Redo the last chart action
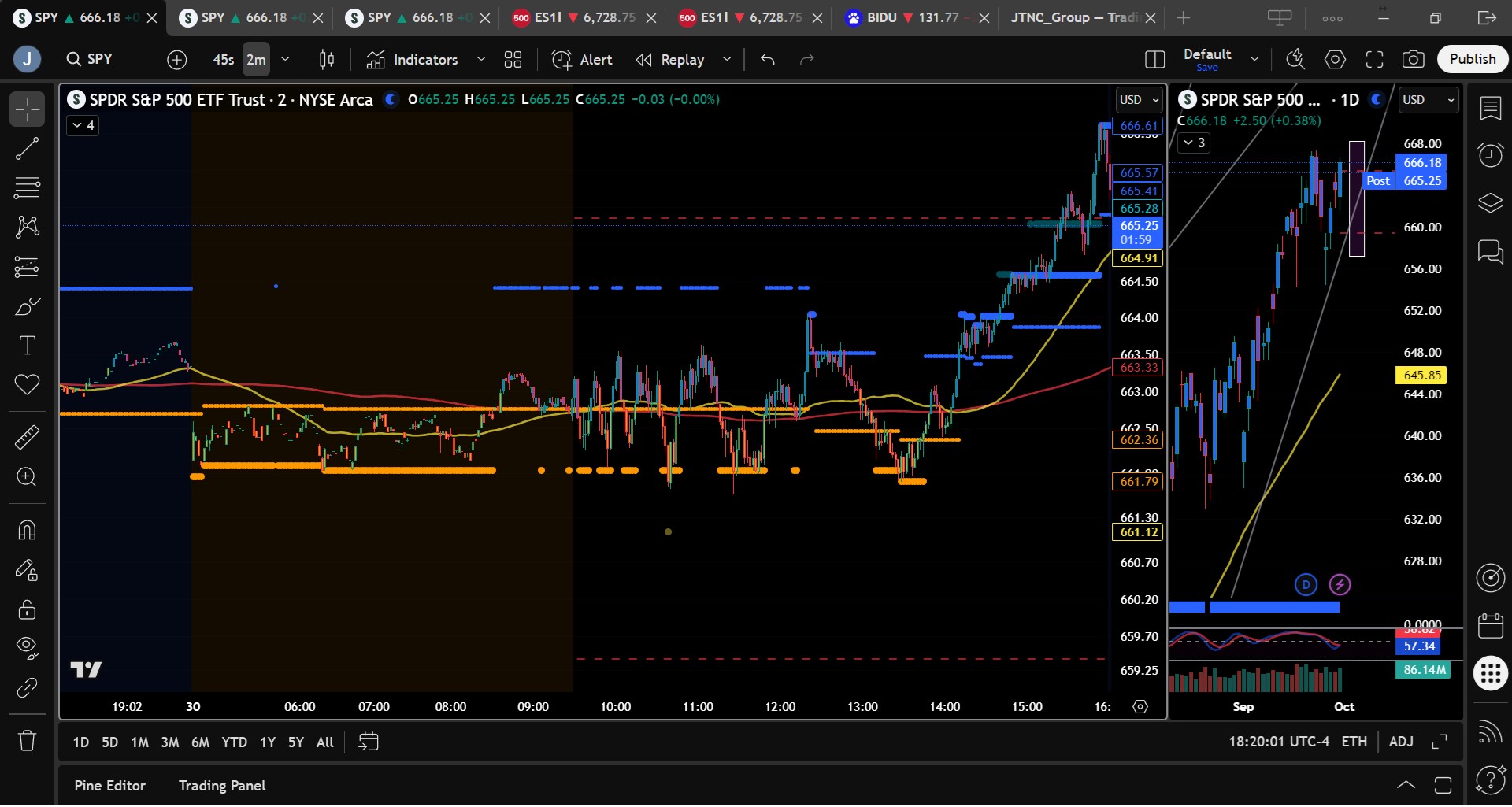 coord(806,59)
